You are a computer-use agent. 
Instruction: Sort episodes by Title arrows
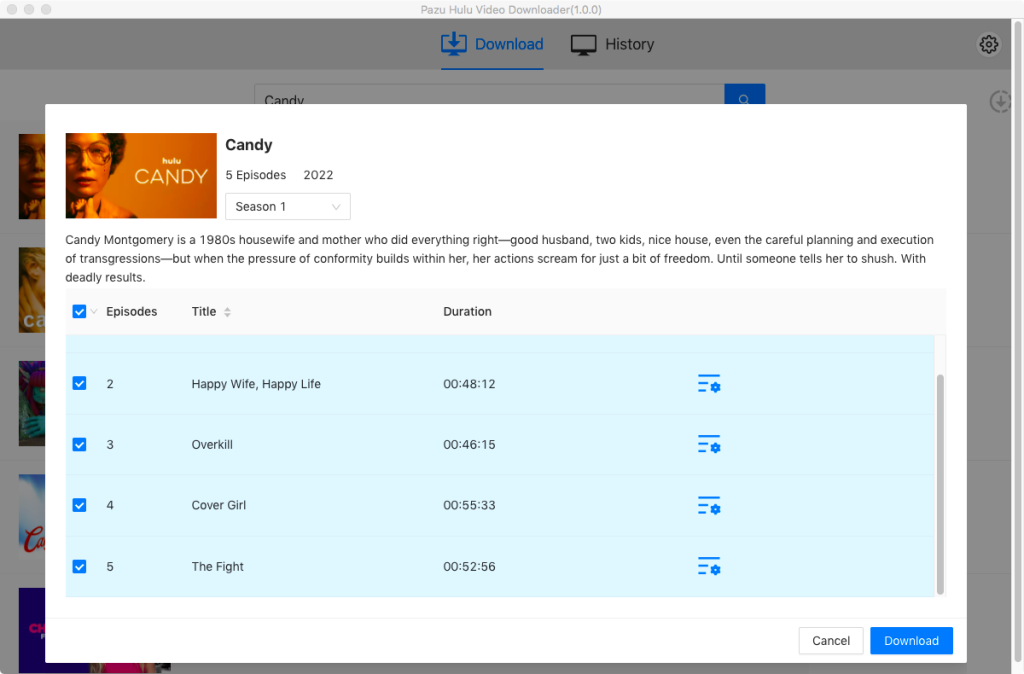pos(227,312)
